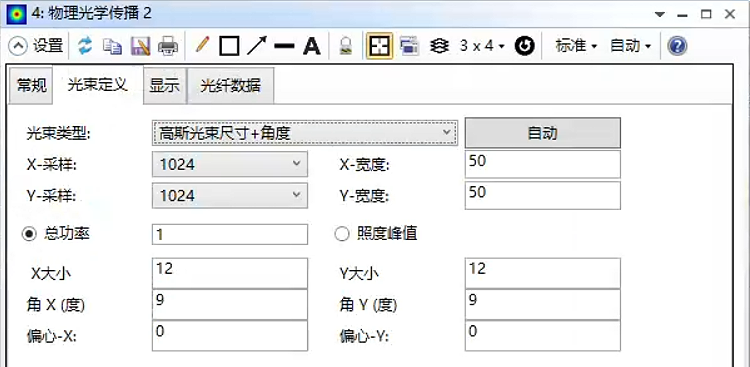The image size is (750, 367).
Task: Click the highlighted zoom-to-fit icon
Action: point(380,46)
